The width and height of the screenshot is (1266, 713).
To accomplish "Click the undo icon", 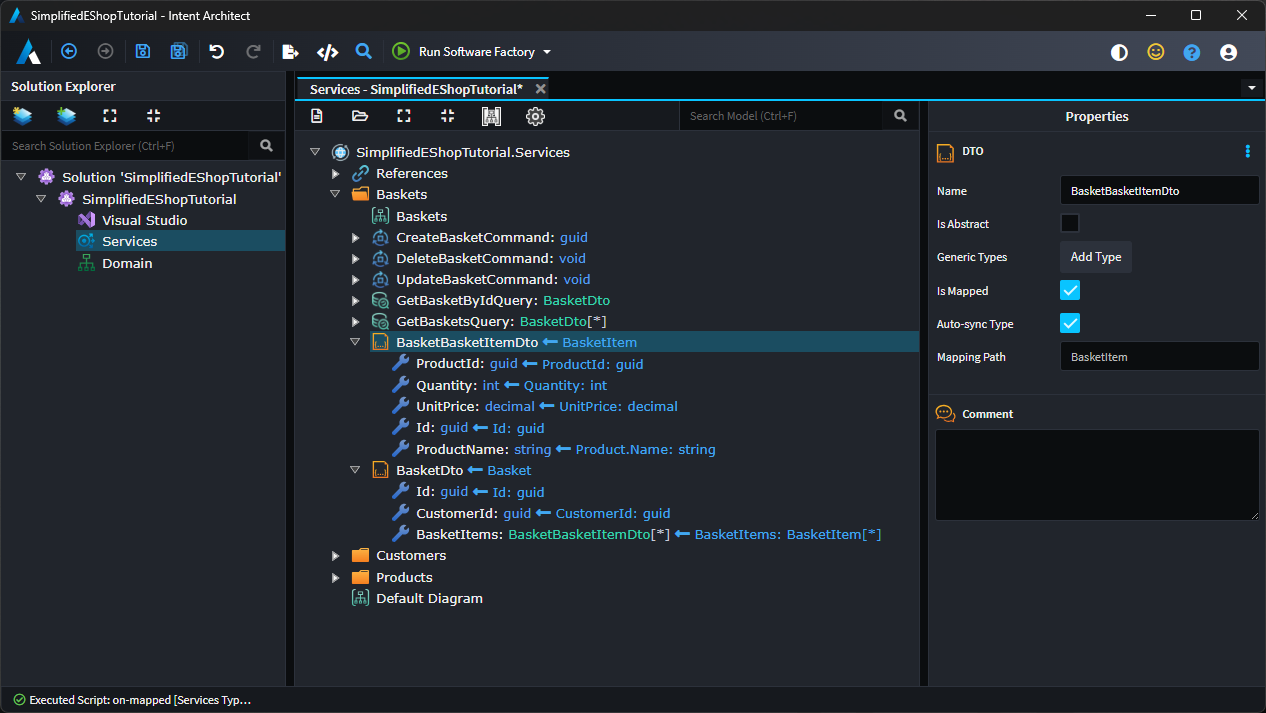I will pyautogui.click(x=217, y=52).
